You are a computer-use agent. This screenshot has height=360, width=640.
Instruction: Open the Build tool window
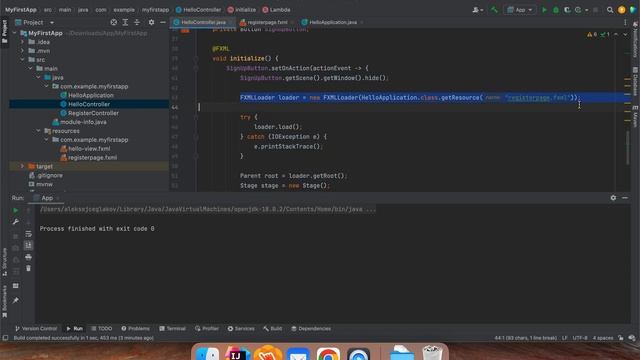tap(273, 329)
